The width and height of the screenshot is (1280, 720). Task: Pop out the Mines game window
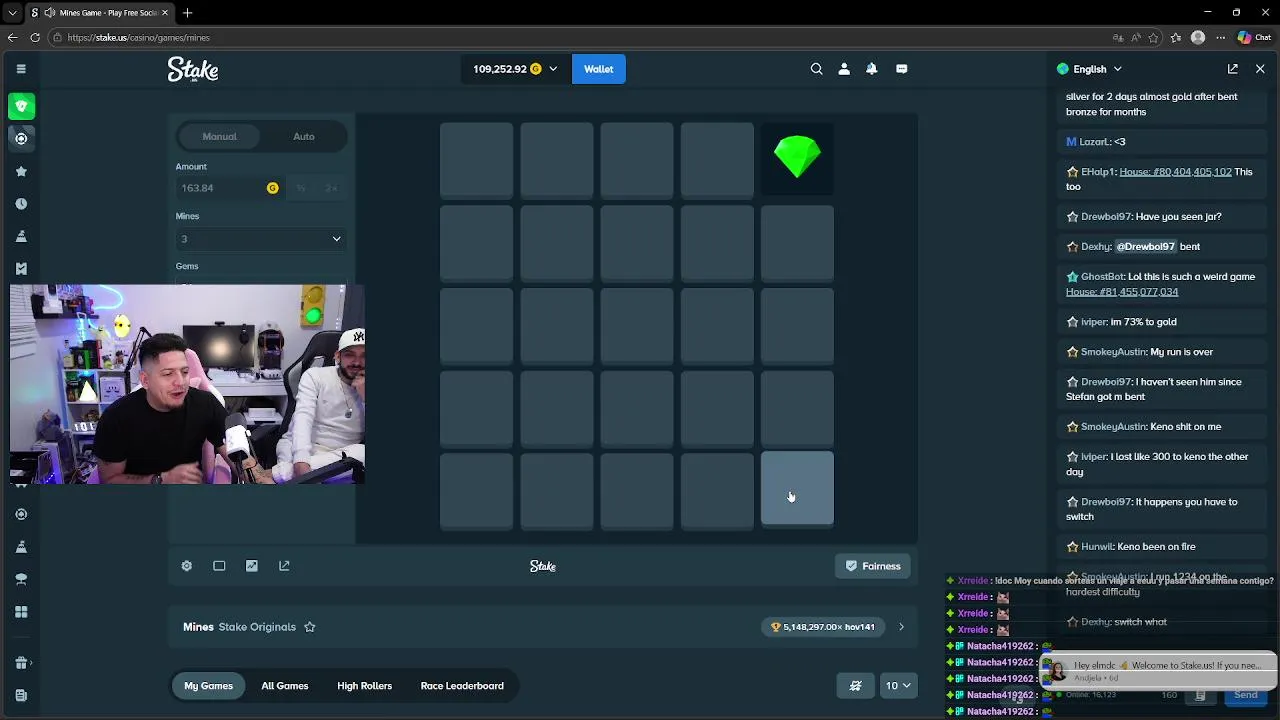point(284,566)
